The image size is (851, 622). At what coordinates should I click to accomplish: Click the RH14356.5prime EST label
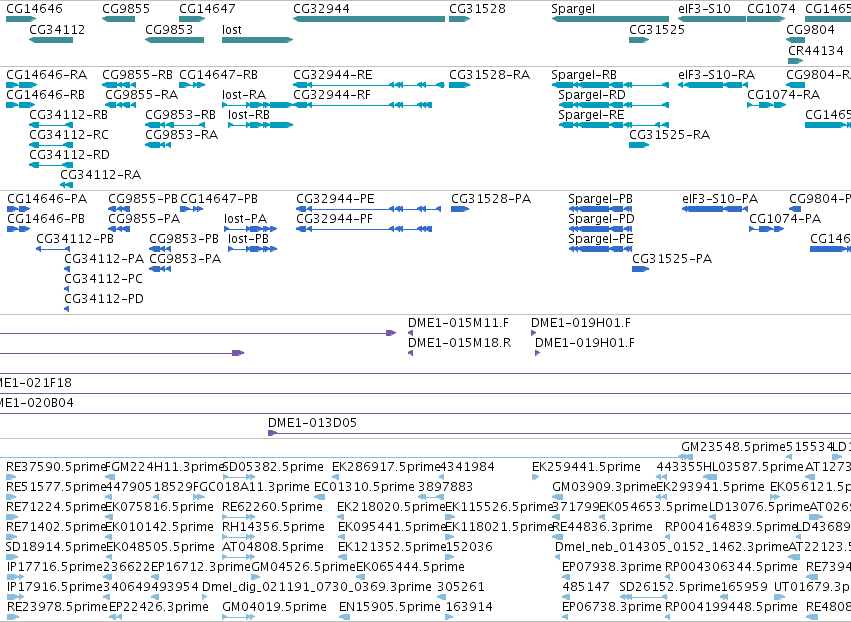[274, 527]
